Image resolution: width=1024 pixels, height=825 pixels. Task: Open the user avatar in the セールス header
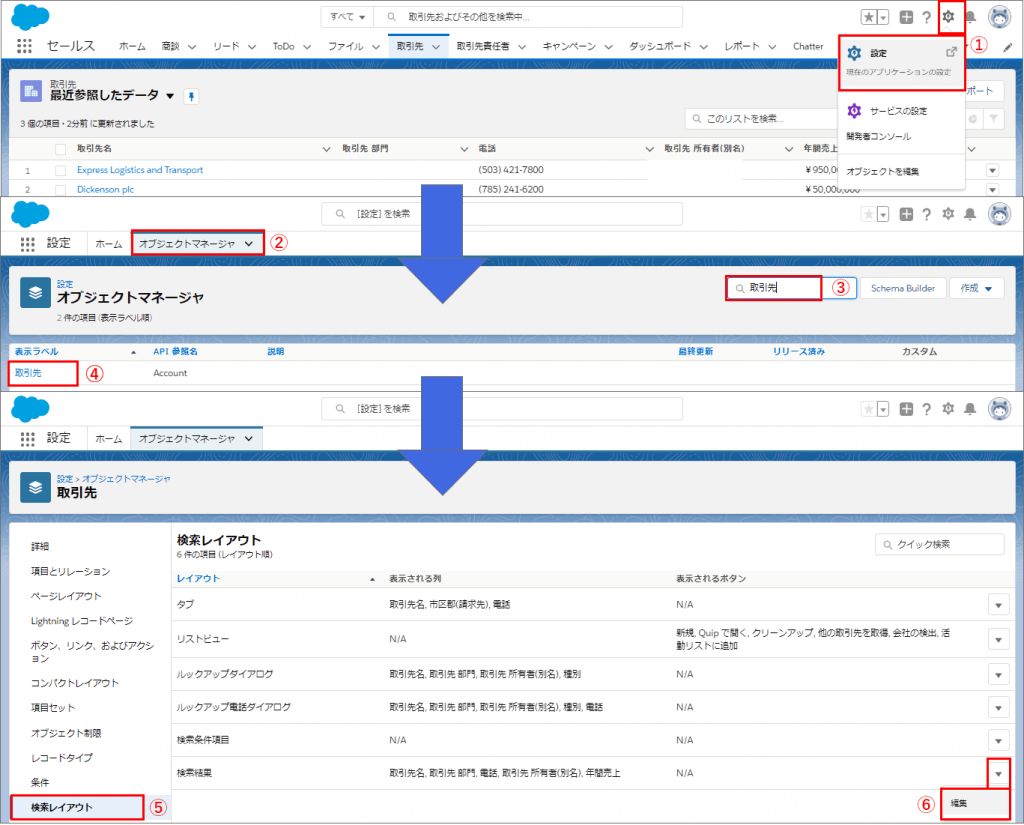999,18
